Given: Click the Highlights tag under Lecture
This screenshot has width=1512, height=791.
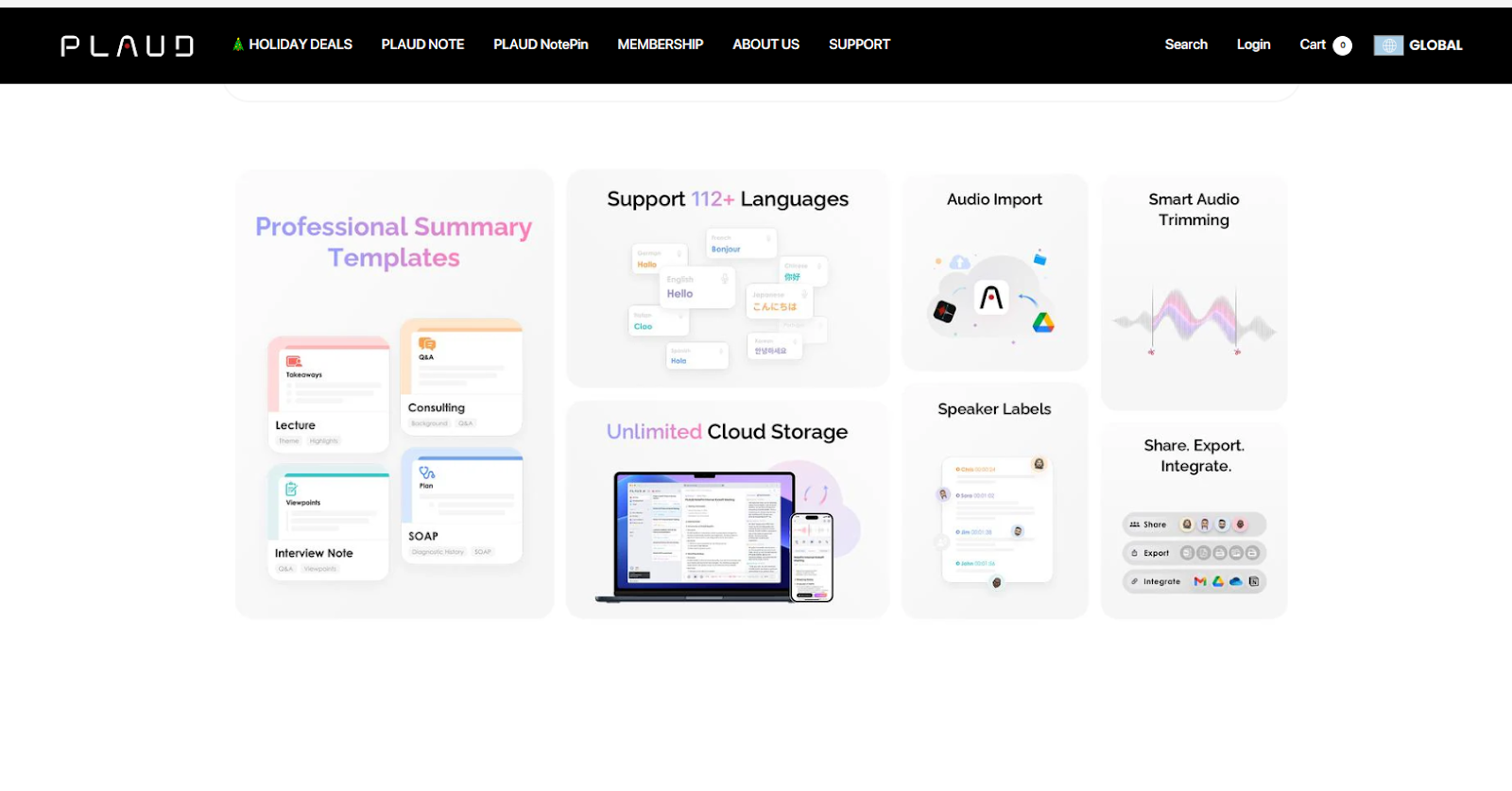Looking at the screenshot, I should coord(323,441).
